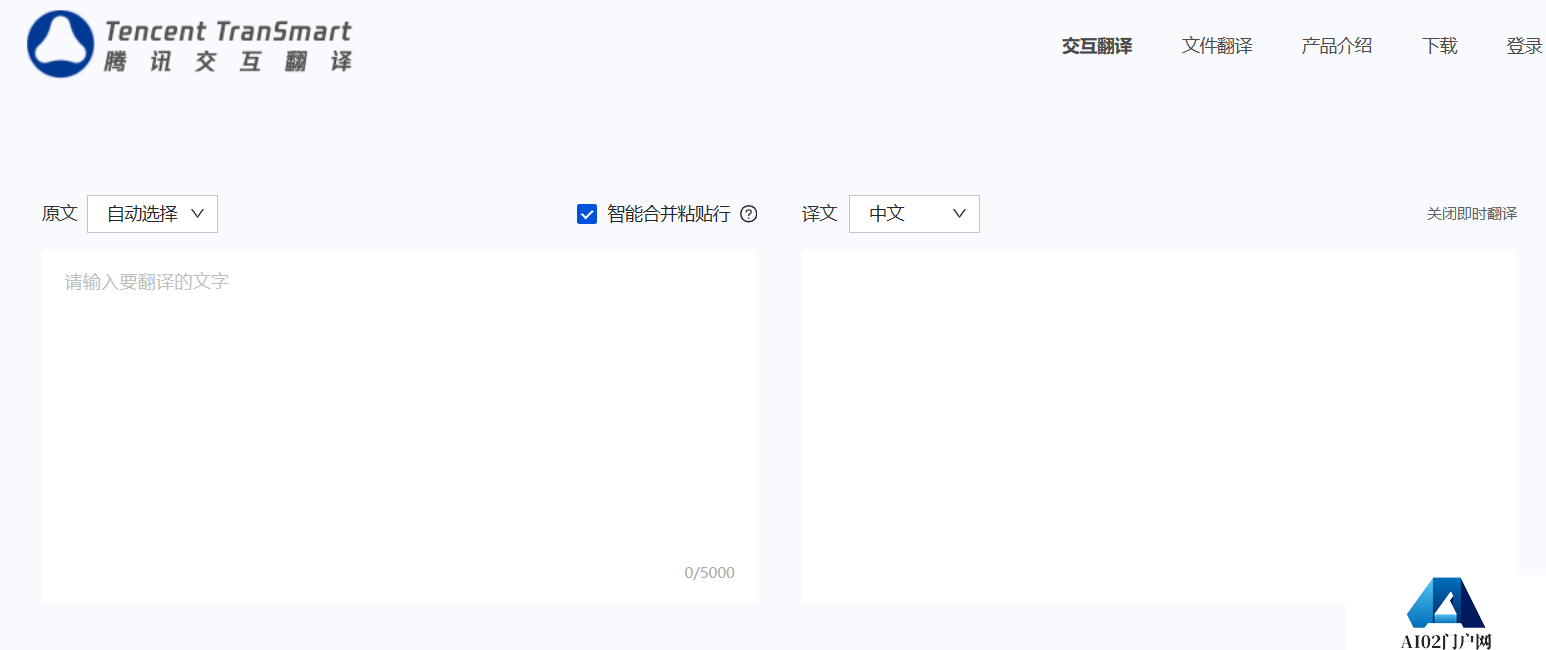
Task: Click the Tencent TranSmart logo
Action: pyautogui.click(x=190, y=45)
